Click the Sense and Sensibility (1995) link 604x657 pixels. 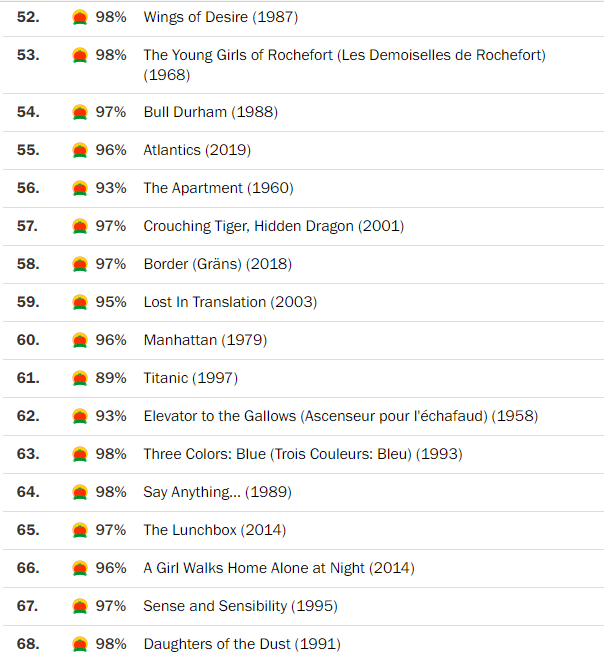click(x=240, y=606)
